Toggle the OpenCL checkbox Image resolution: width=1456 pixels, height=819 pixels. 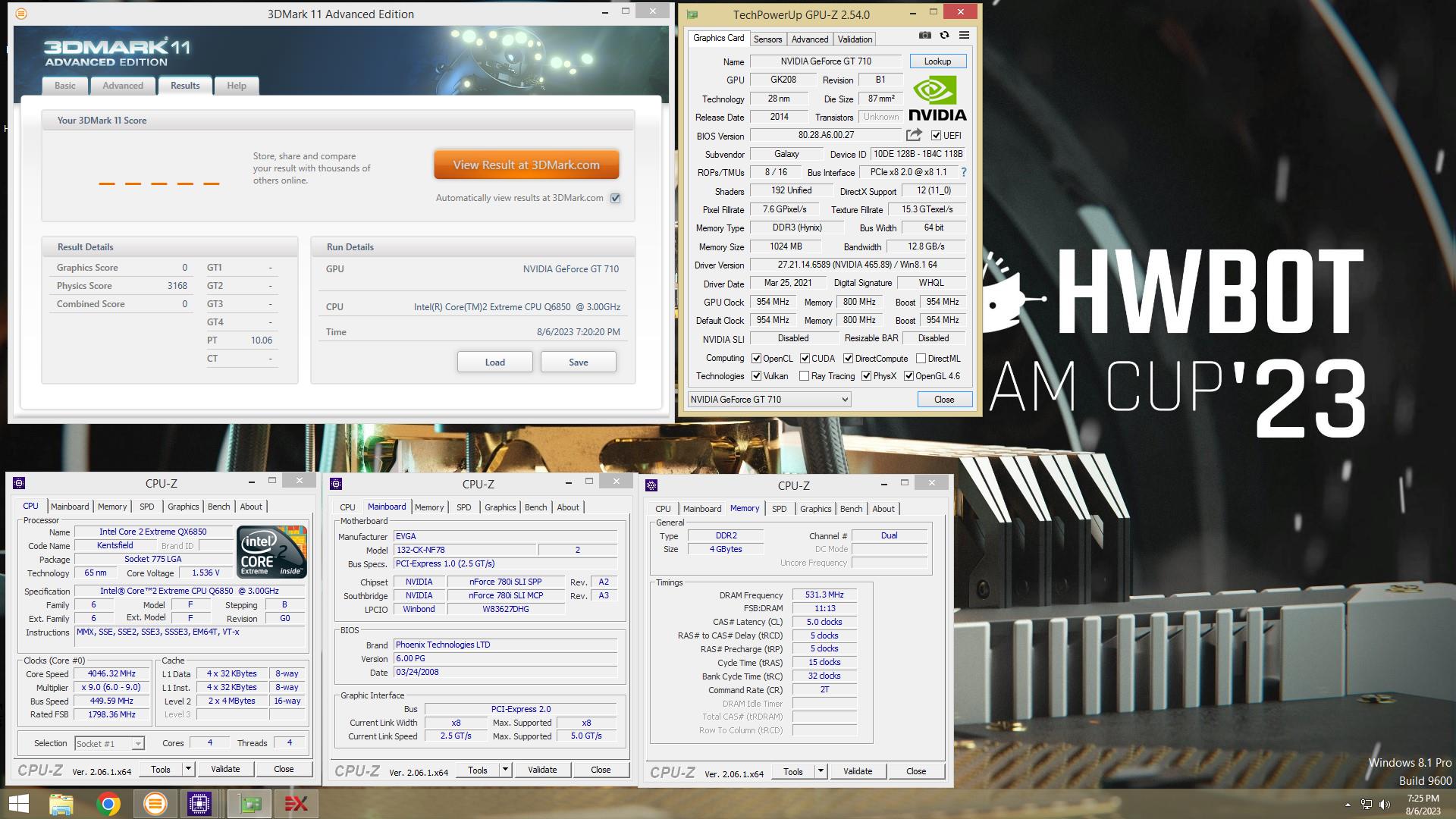(756, 359)
